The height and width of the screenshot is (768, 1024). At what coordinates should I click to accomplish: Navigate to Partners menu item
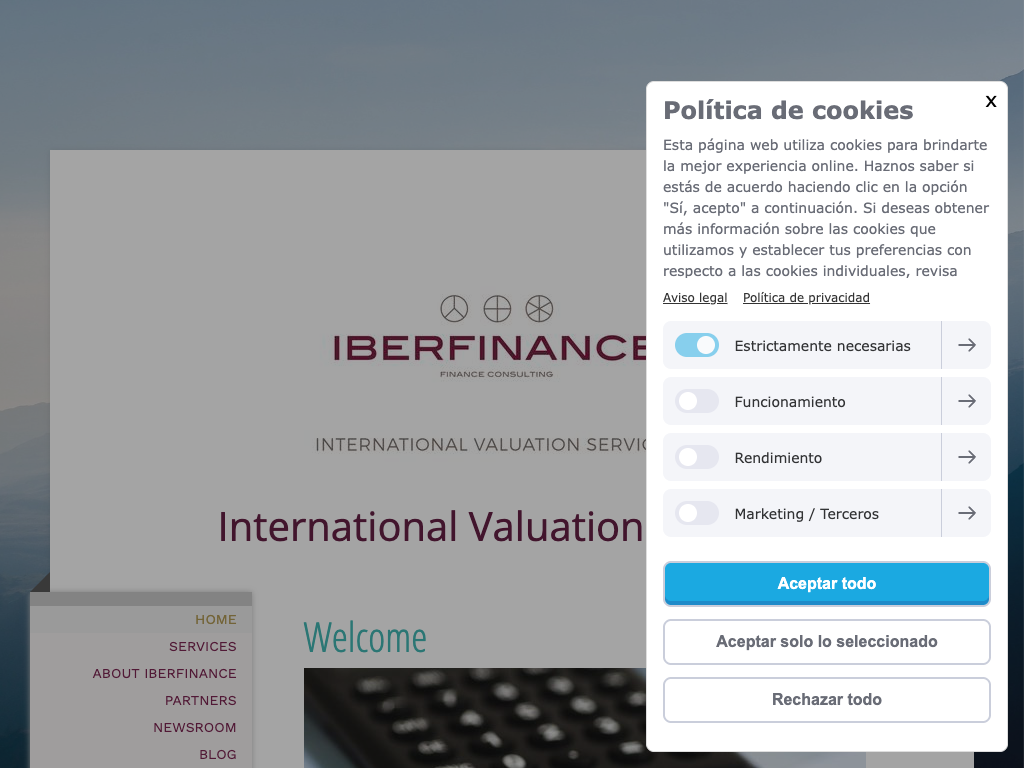pyautogui.click(x=201, y=701)
